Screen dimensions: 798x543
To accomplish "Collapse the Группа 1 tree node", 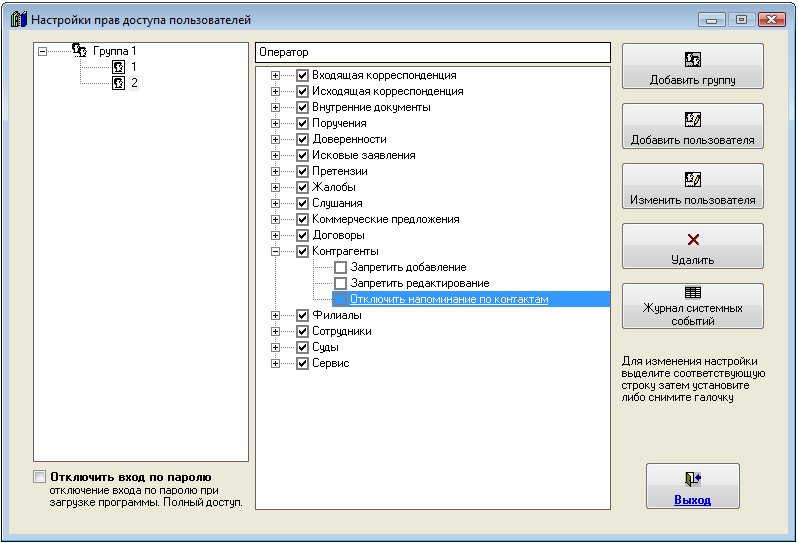I will tap(43, 51).
